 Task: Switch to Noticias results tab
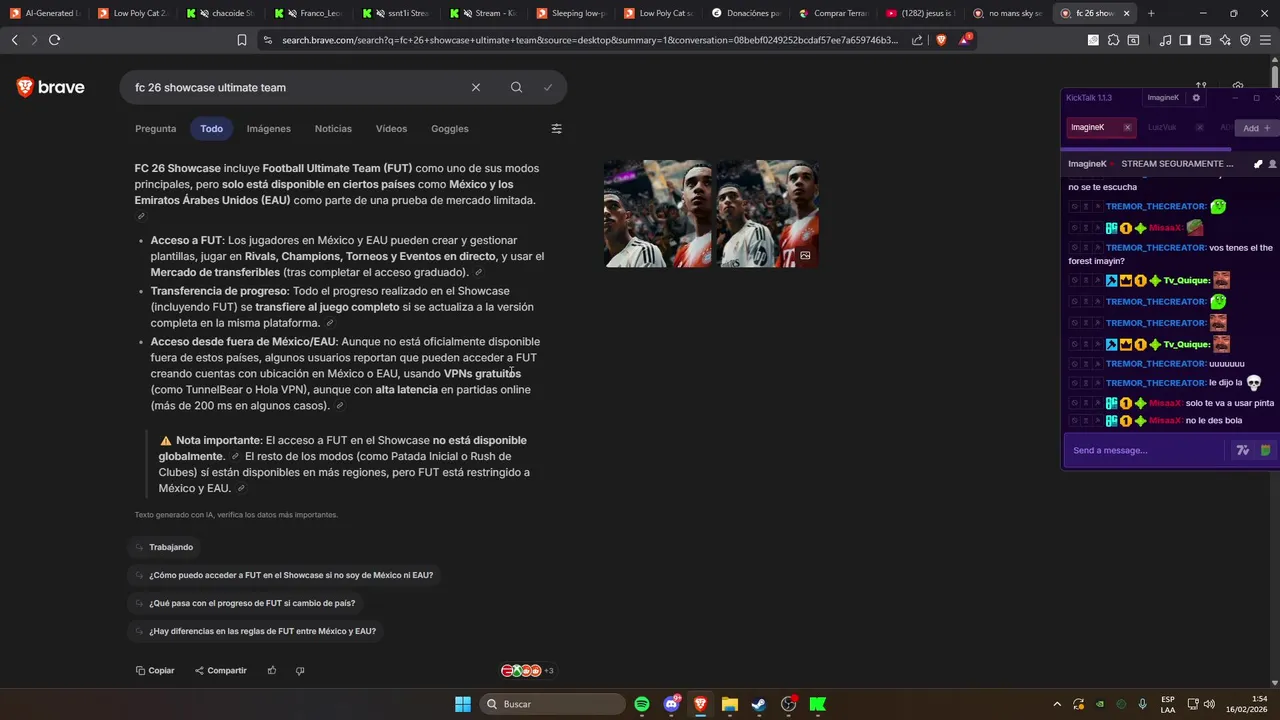click(333, 129)
